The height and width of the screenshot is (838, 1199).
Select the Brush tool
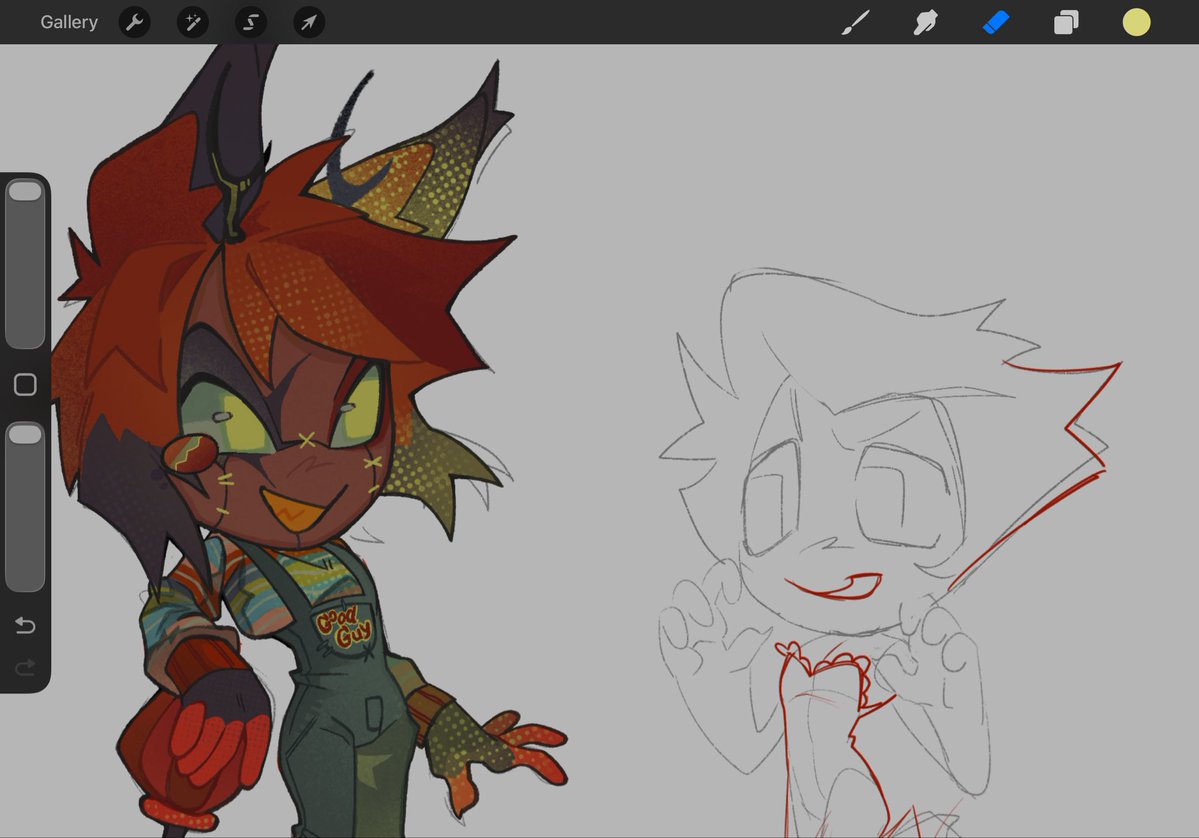pyautogui.click(x=856, y=22)
